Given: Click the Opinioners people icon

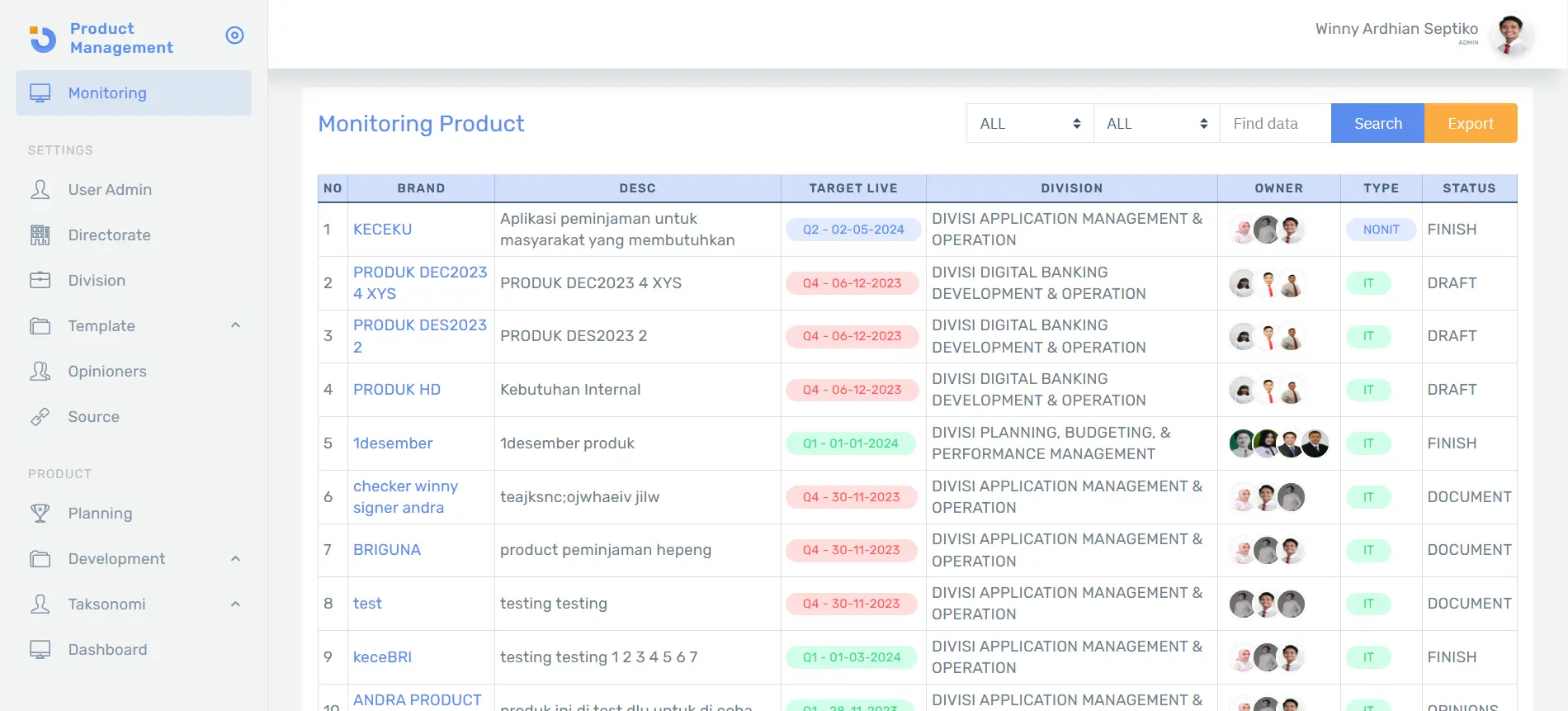Looking at the screenshot, I should pyautogui.click(x=40, y=372).
